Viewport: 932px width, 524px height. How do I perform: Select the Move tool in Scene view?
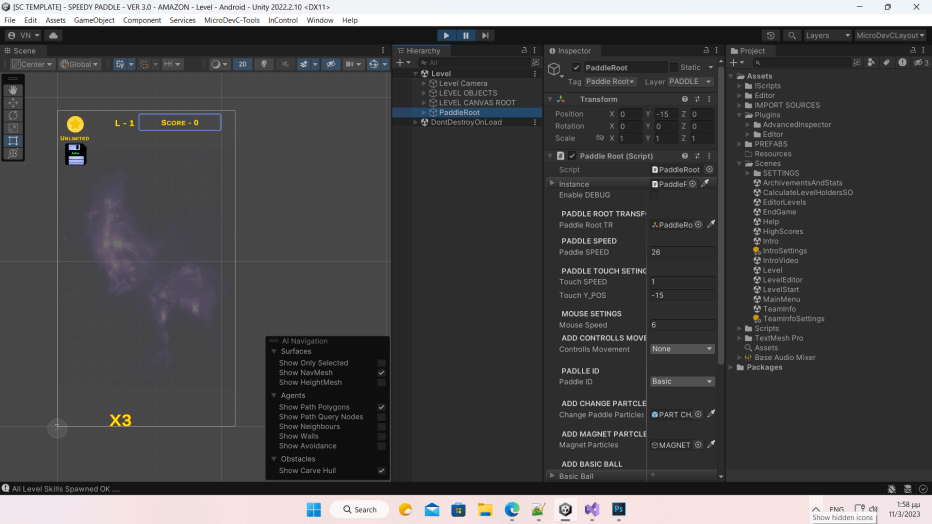(x=13, y=102)
